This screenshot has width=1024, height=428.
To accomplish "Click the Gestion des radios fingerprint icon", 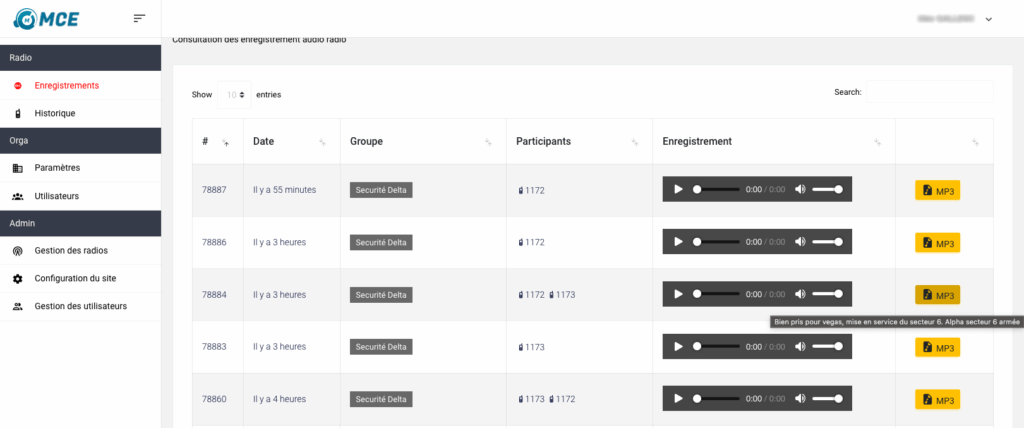I will [x=18, y=250].
